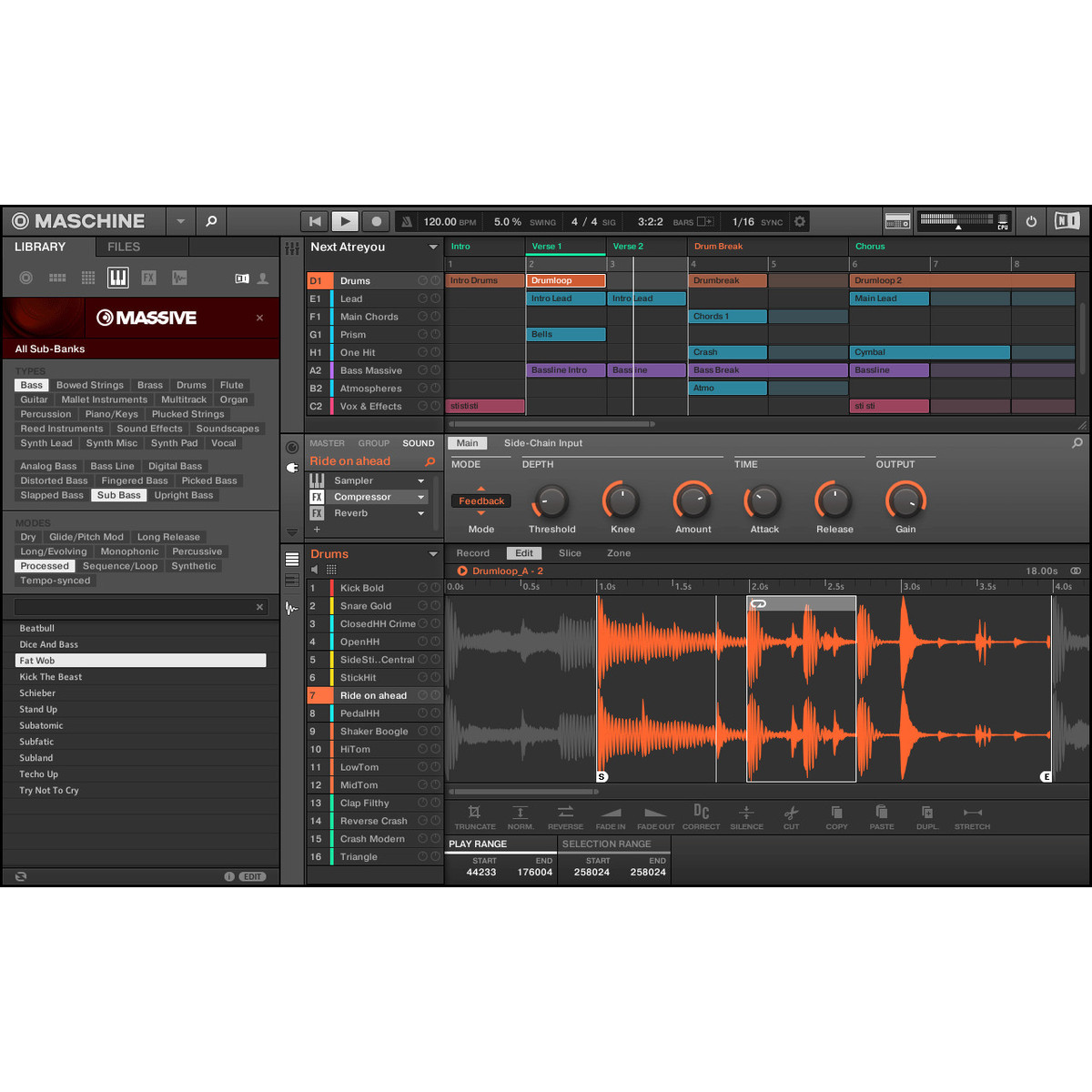Screen dimensions: 1092x1092
Task: Toggle the audio engine power button
Action: (1031, 221)
